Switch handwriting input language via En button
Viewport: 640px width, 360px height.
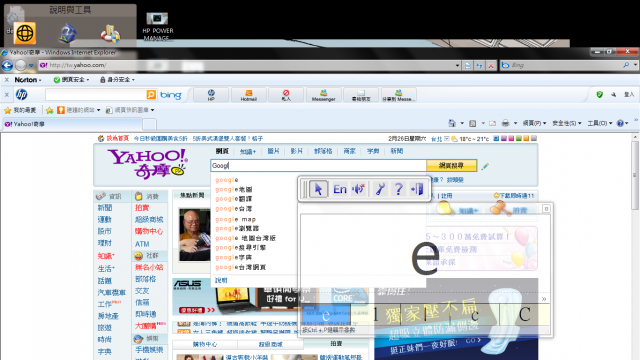(340, 189)
